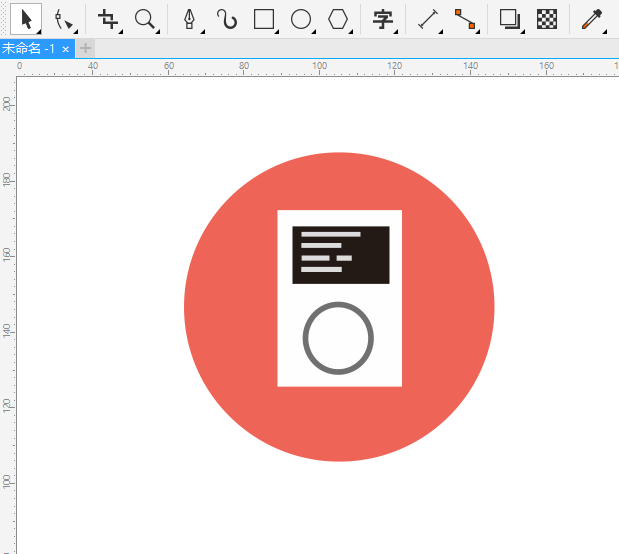Select the Zoom magnifier tool
Screen dimensions: 619x554
click(x=145, y=19)
